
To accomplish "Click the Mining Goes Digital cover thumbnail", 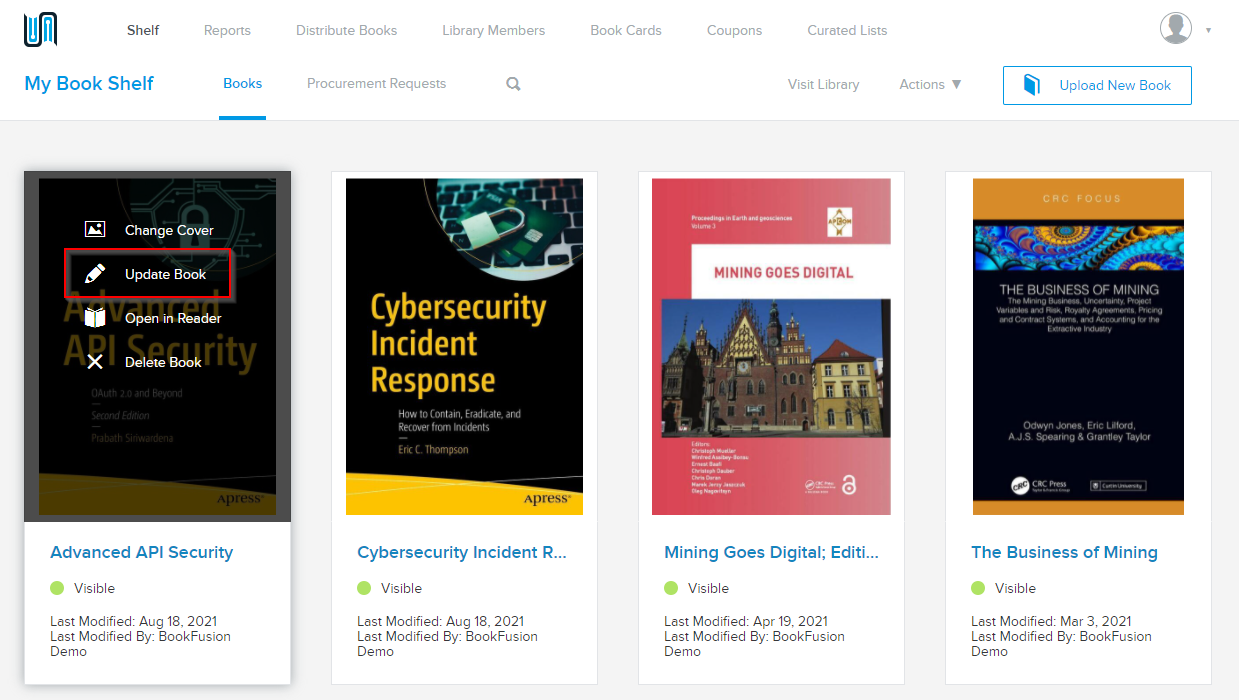I will coord(771,347).
